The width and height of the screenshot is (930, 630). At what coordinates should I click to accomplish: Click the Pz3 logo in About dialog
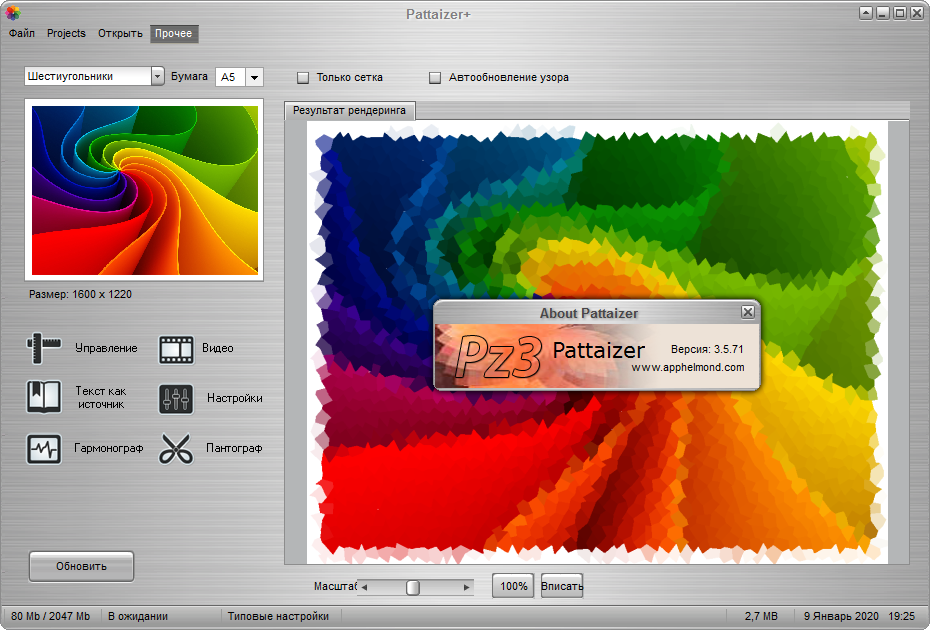coord(498,357)
